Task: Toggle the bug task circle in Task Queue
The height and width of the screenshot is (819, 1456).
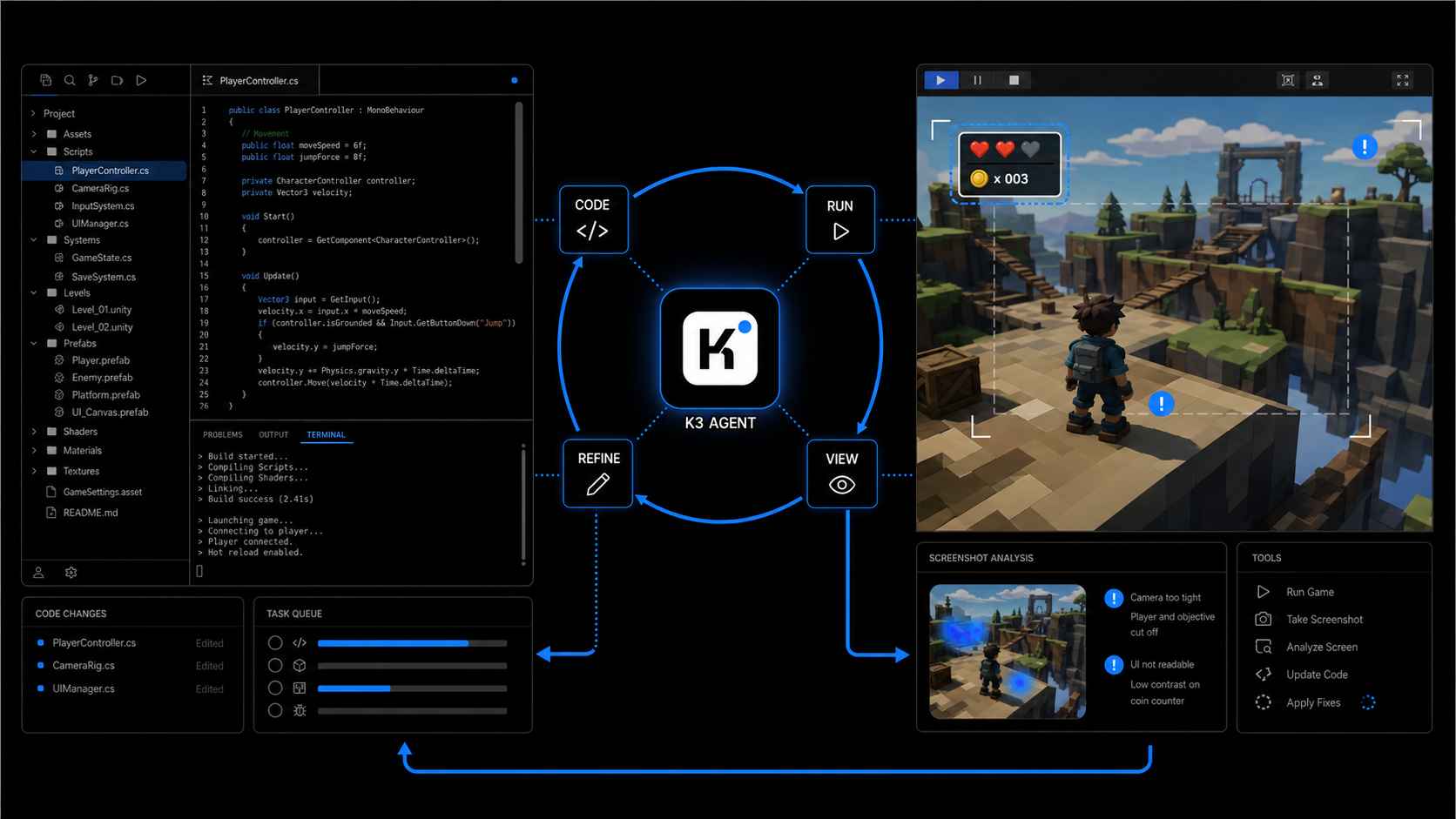Action: coord(275,711)
